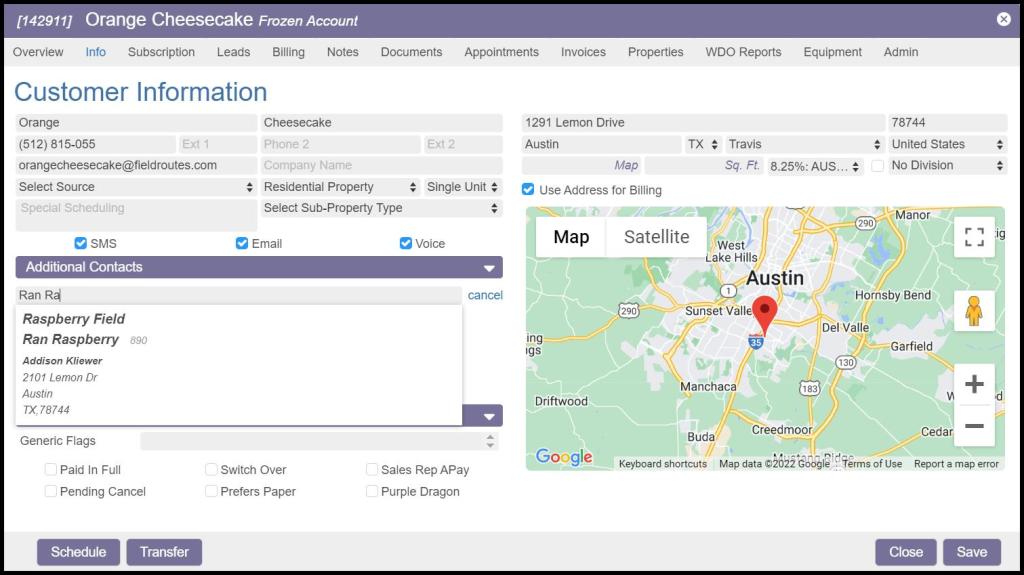Click the Google logo on the map
This screenshot has width=1024, height=575.
click(564, 457)
